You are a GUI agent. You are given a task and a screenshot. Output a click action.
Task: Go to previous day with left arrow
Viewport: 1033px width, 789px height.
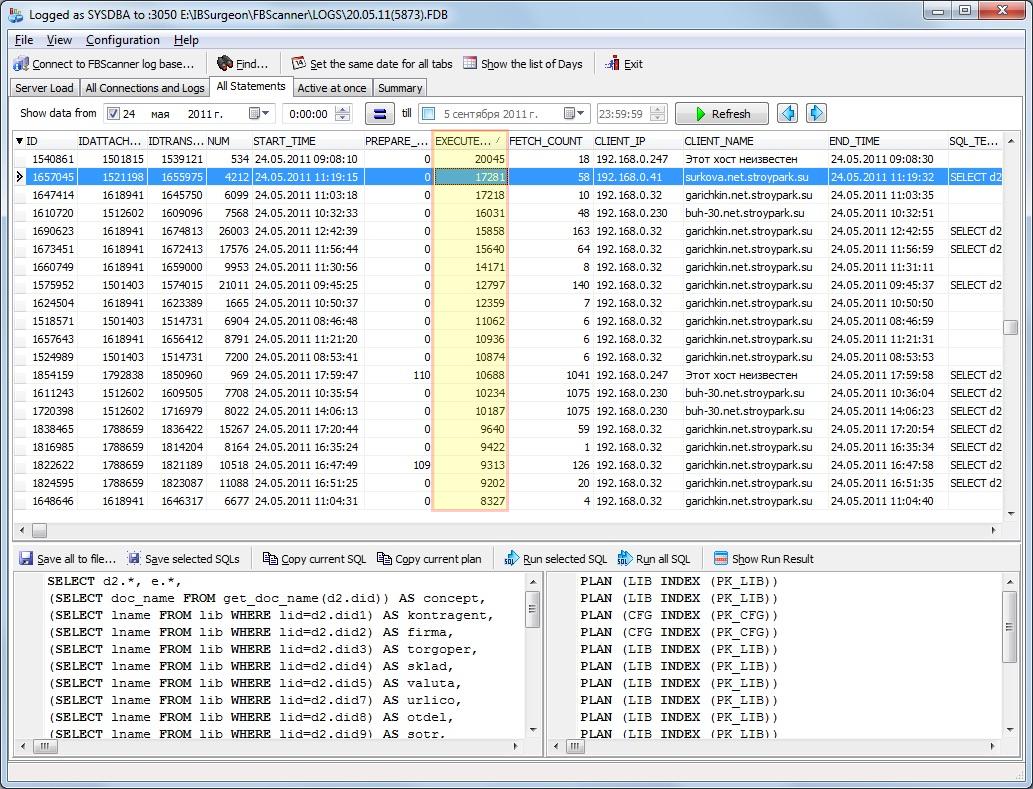click(787, 113)
